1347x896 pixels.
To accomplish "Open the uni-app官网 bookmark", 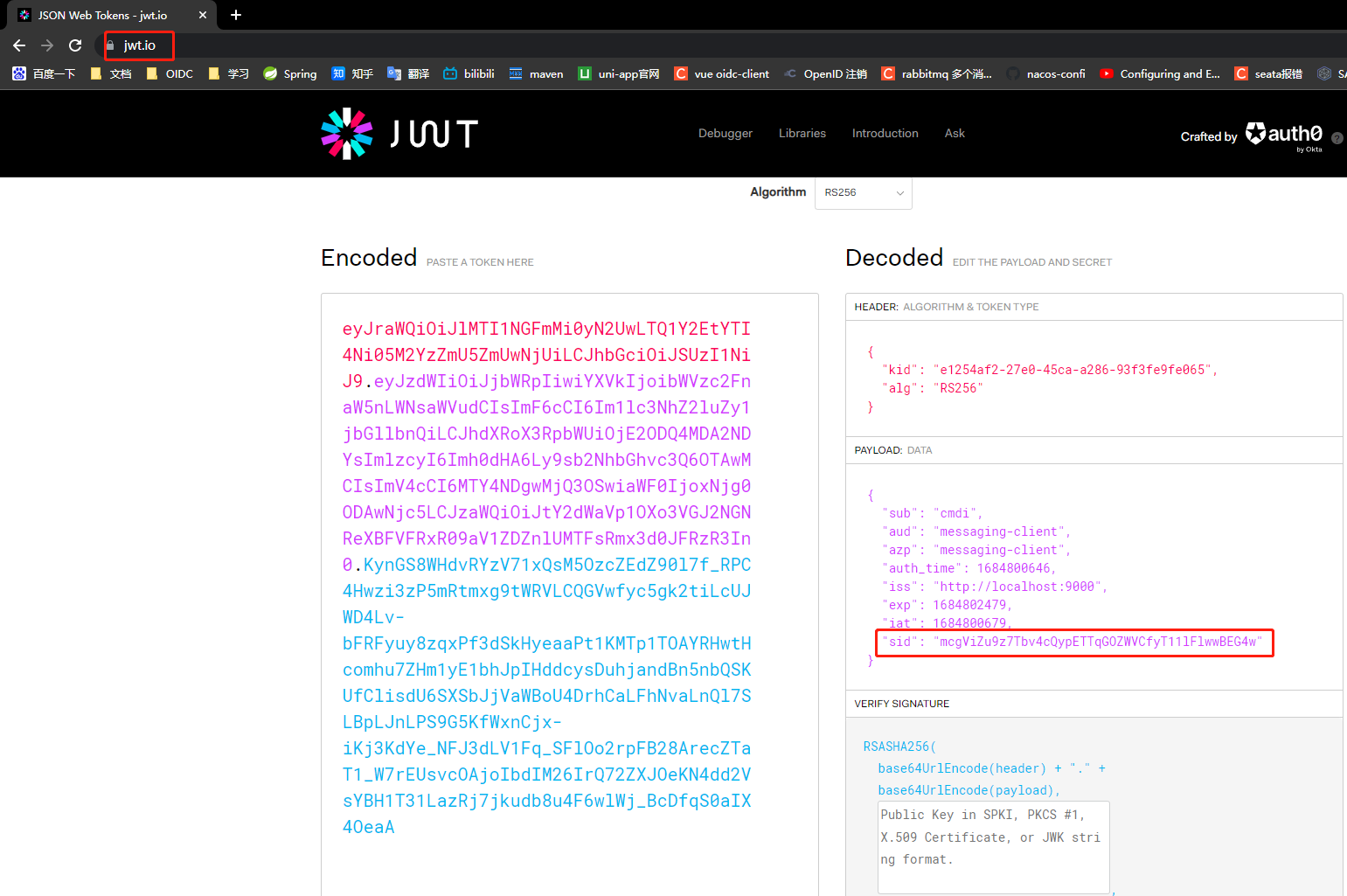I will tap(618, 73).
